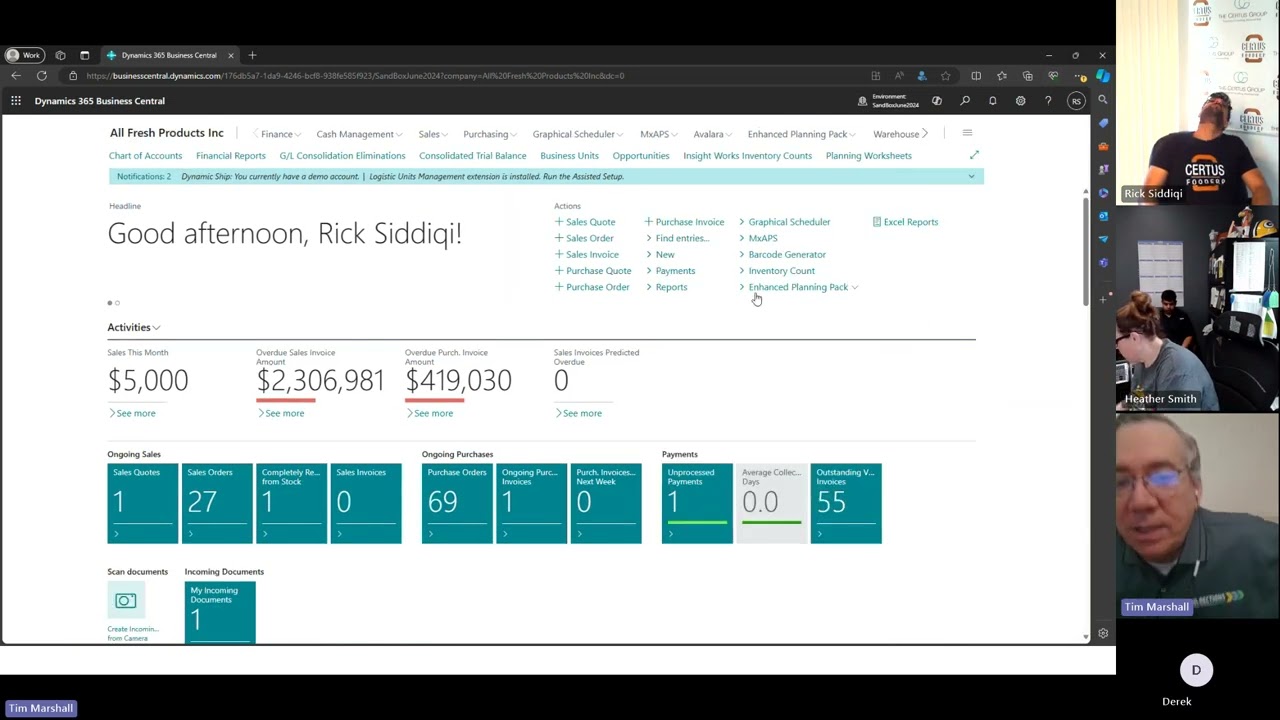Click the environment sandbox icon

[x=862, y=101]
